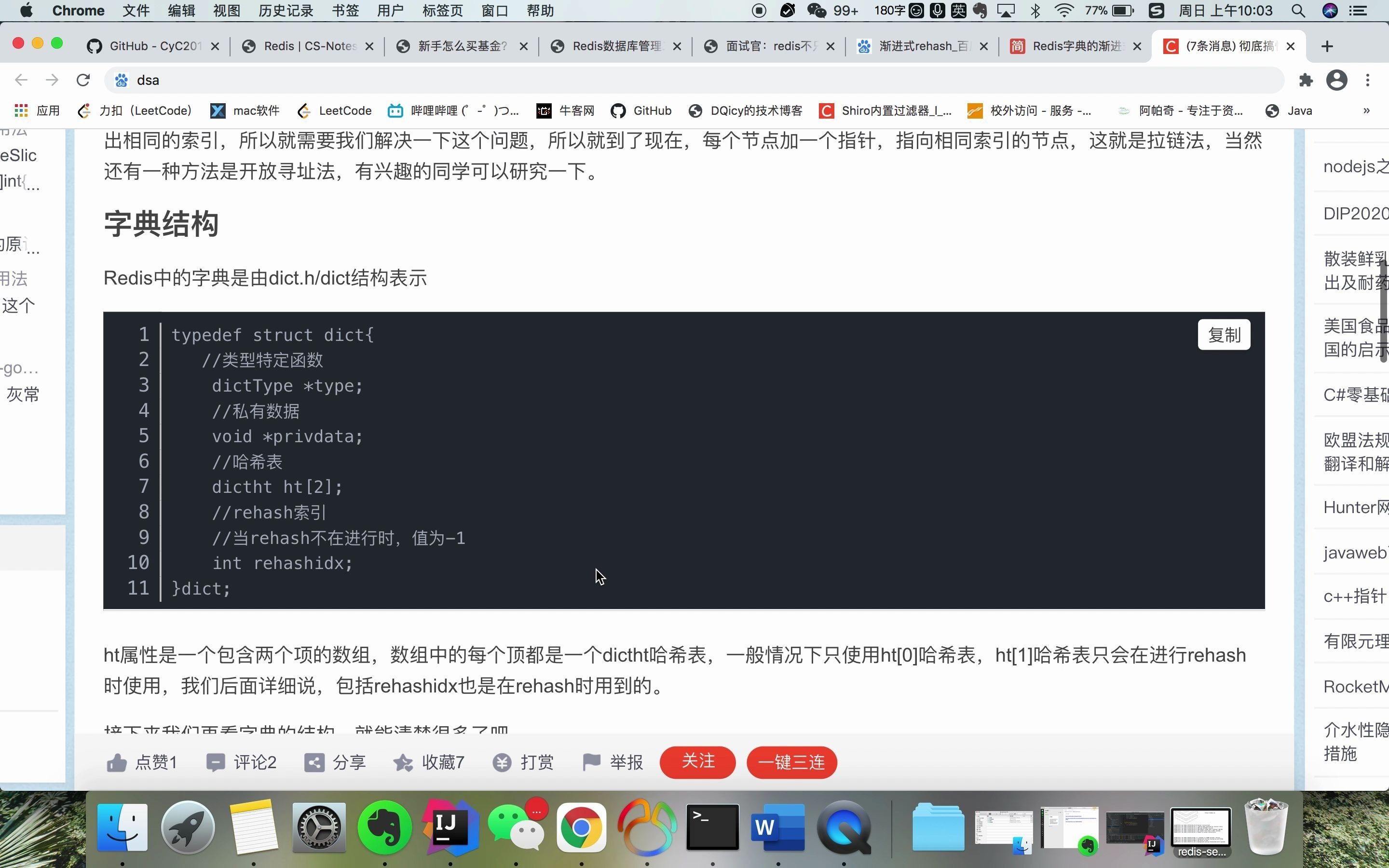The height and width of the screenshot is (868, 1389).
Task: Click the 关注 button
Action: [698, 762]
